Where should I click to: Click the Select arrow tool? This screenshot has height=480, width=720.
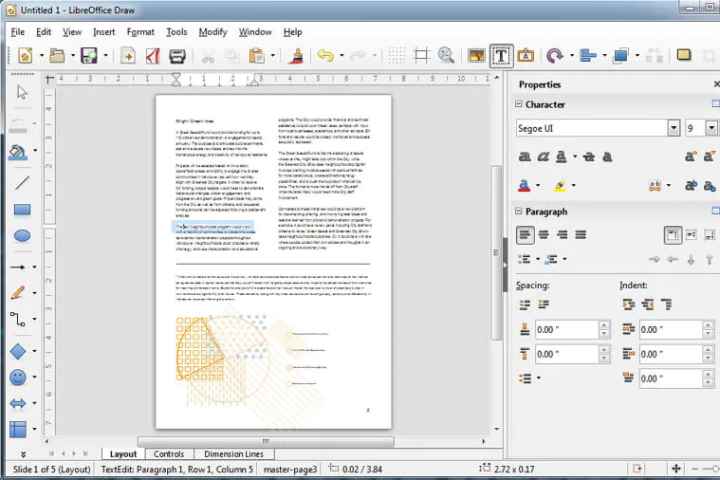coord(21,93)
